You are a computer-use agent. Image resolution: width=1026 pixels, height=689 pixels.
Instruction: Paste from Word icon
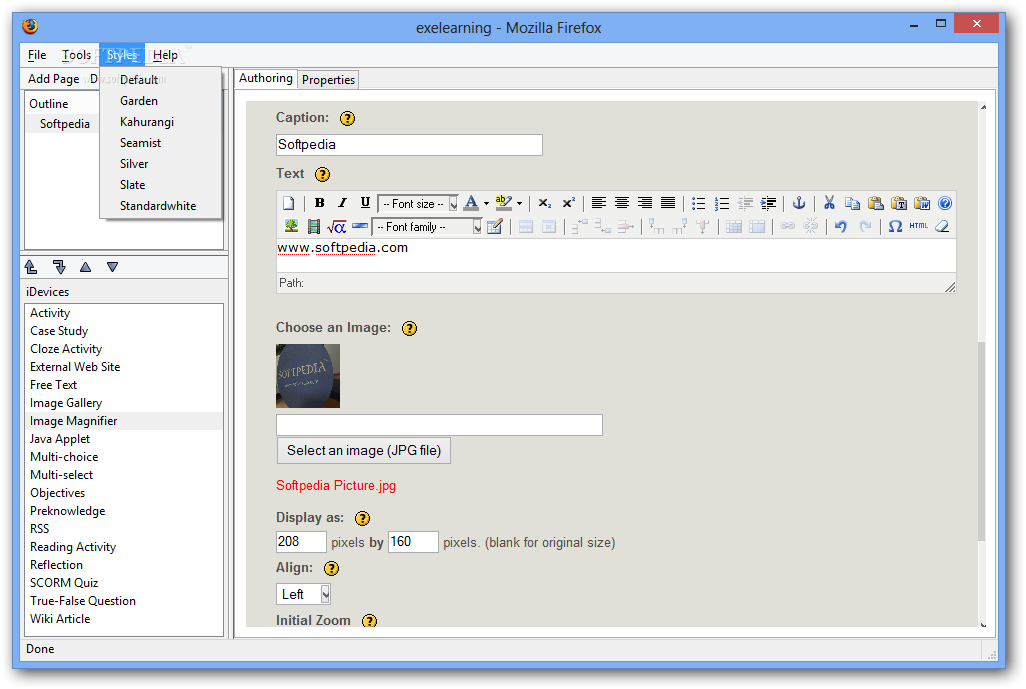click(922, 203)
